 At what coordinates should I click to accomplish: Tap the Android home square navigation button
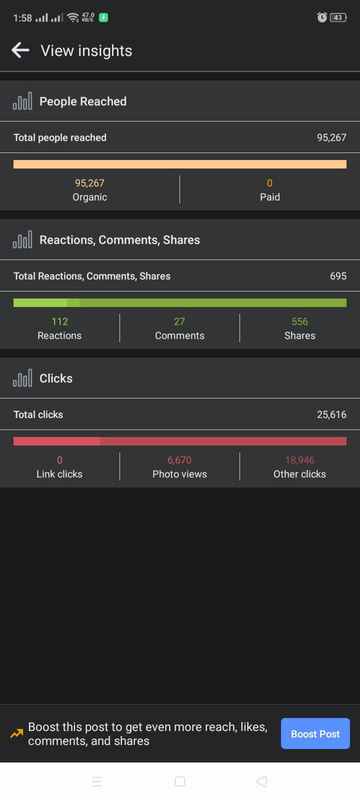pos(179,781)
